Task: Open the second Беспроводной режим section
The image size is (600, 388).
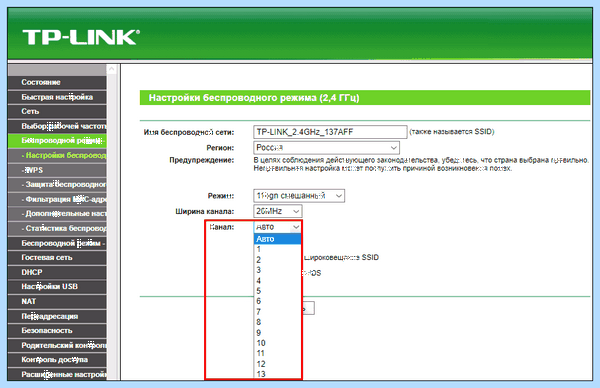Action: 57,243
